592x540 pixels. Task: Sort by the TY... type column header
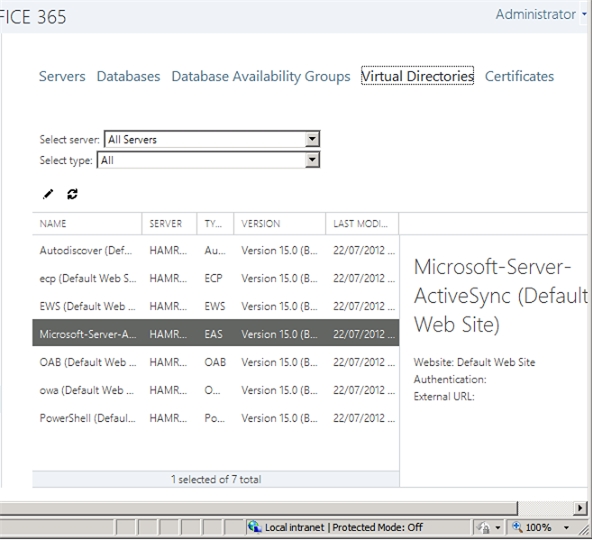tap(215, 224)
